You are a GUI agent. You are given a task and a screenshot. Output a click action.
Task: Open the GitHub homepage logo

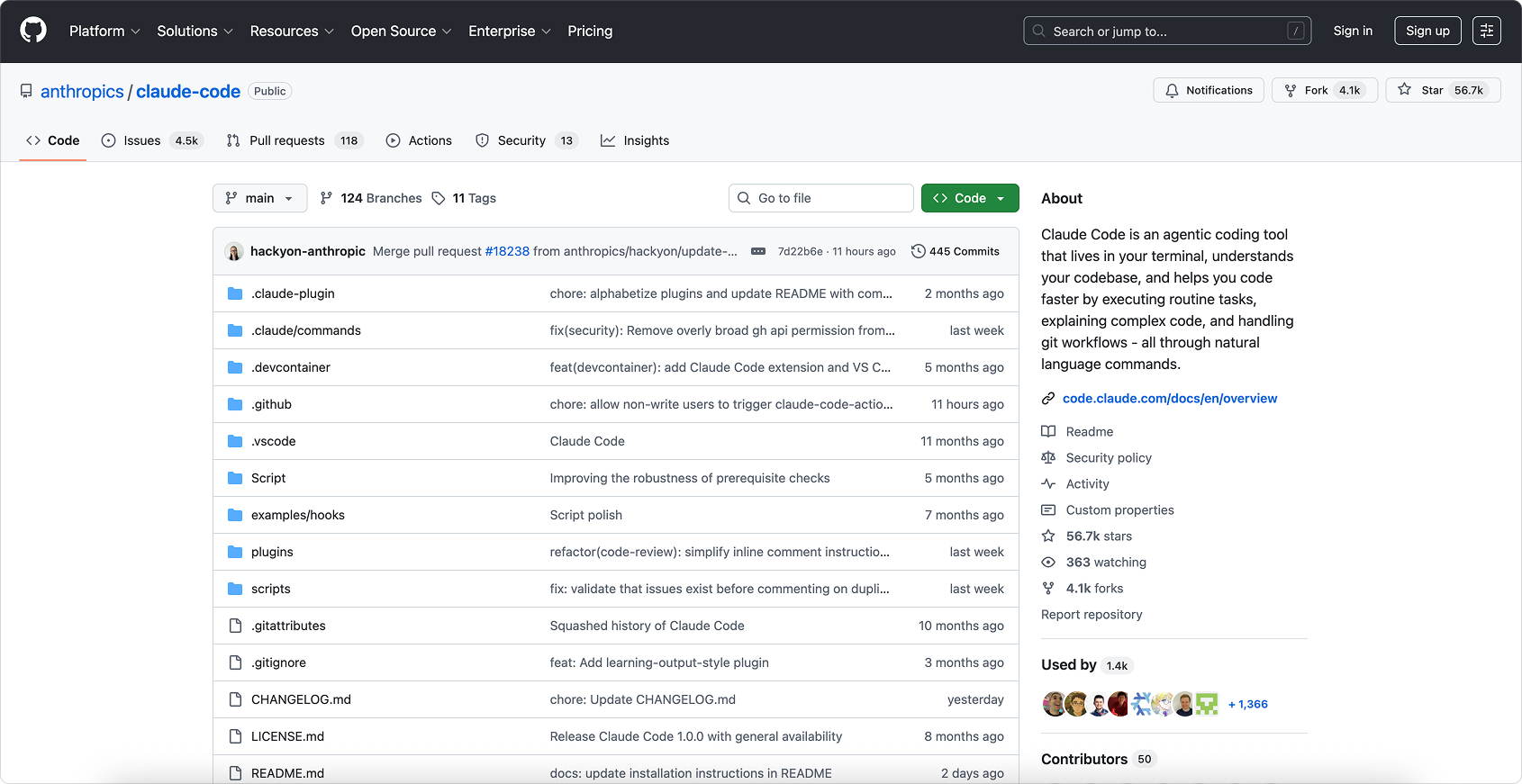(33, 31)
